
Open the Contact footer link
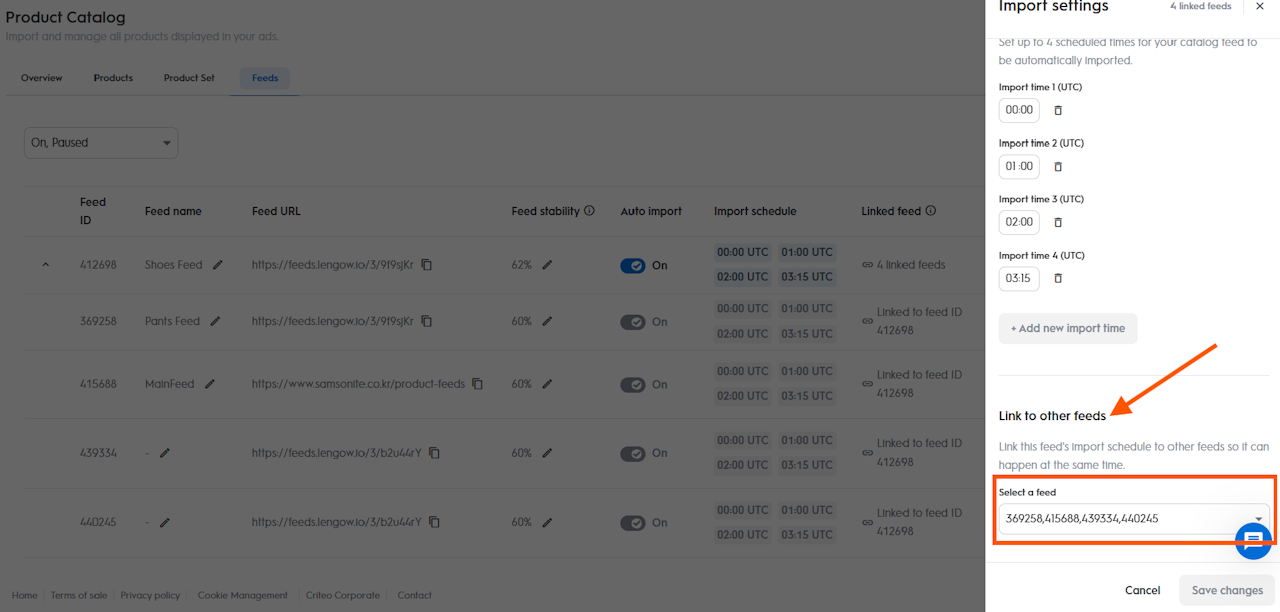(x=414, y=595)
